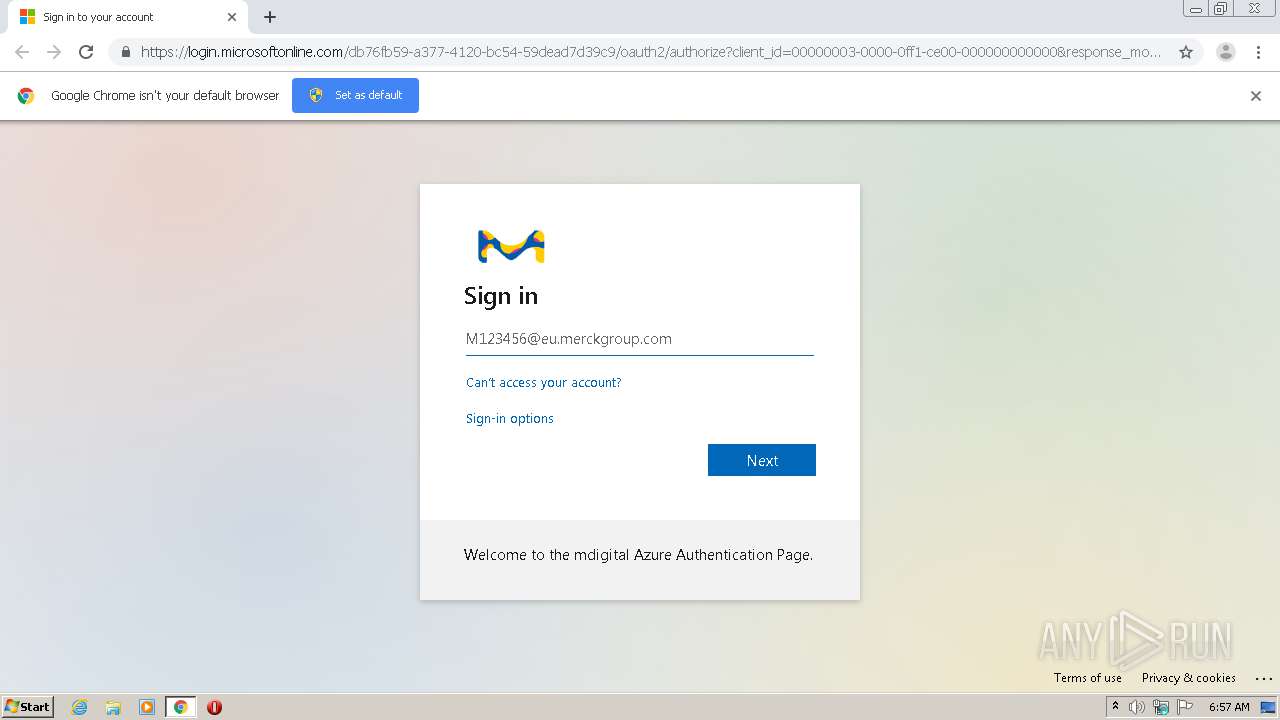This screenshot has height=720, width=1280.
Task: Open the Chrome profile avatar
Action: (1225, 52)
